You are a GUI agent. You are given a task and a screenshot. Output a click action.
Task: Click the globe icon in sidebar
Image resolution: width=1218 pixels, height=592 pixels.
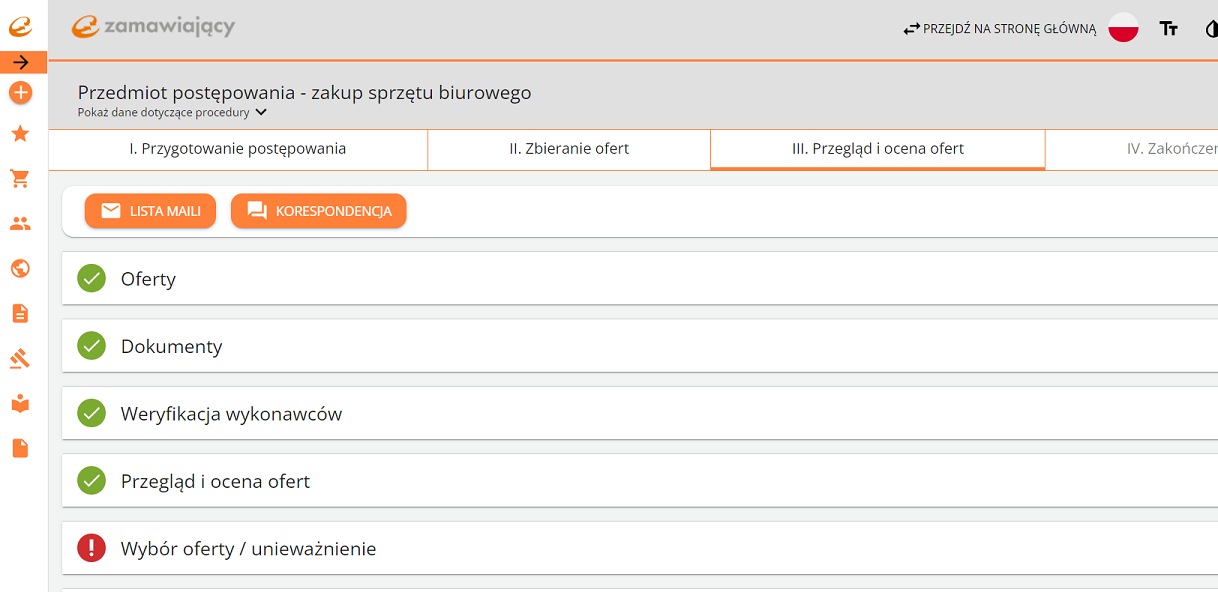pos(20,269)
